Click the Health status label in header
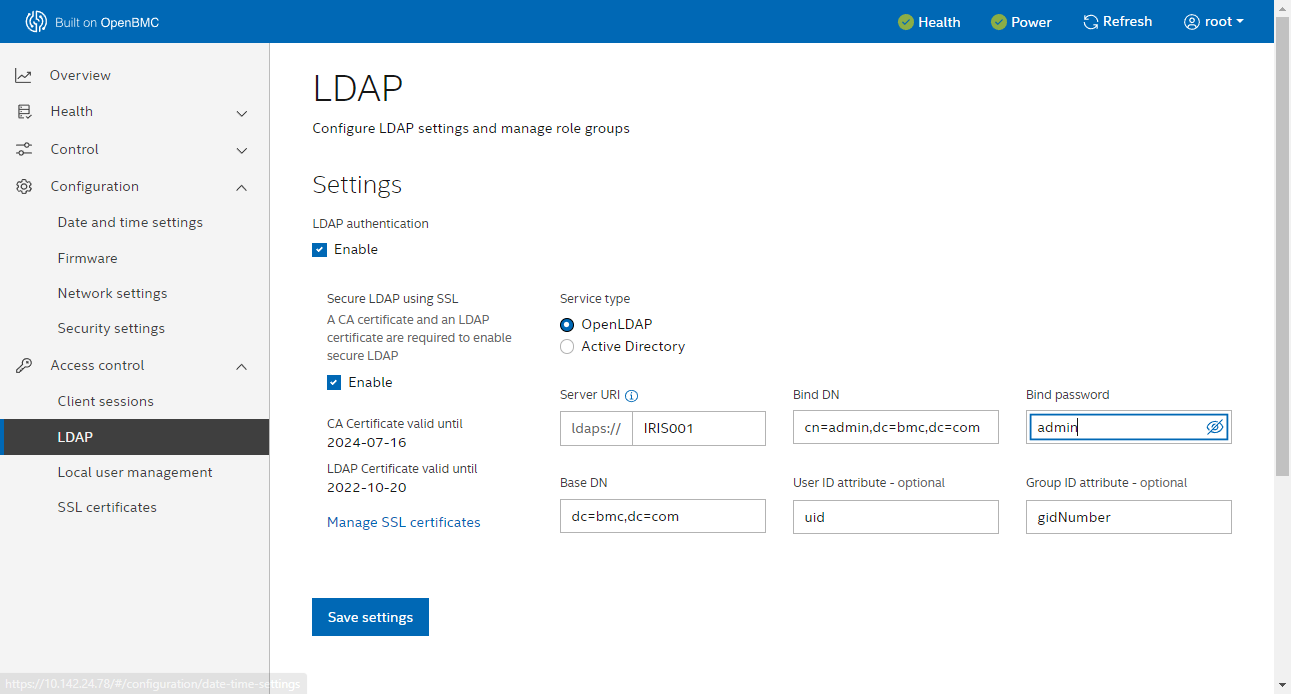1291x694 pixels. click(939, 22)
